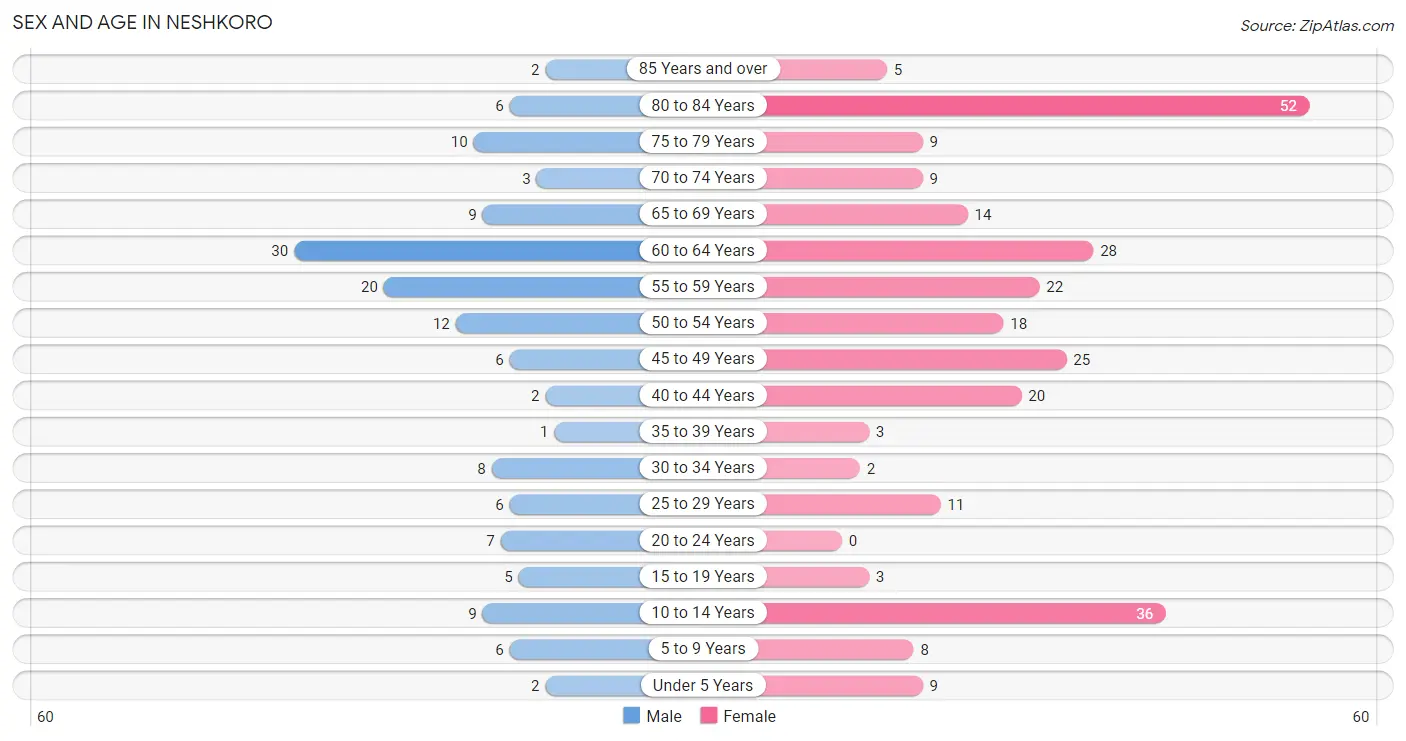
Task: Click the 40 to 44 Years female bar
Action: [x=892, y=395]
